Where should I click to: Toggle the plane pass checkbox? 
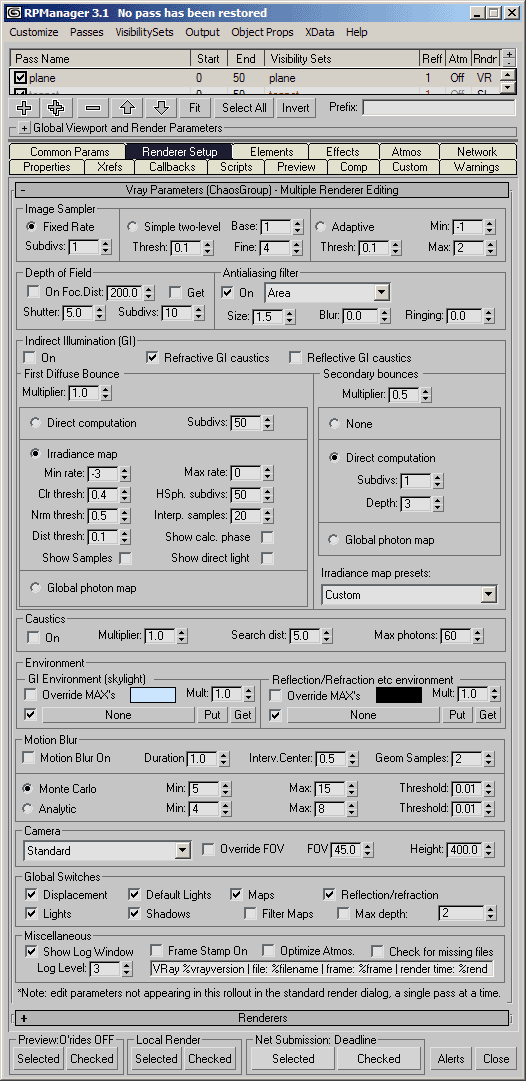pyautogui.click(x=20, y=78)
